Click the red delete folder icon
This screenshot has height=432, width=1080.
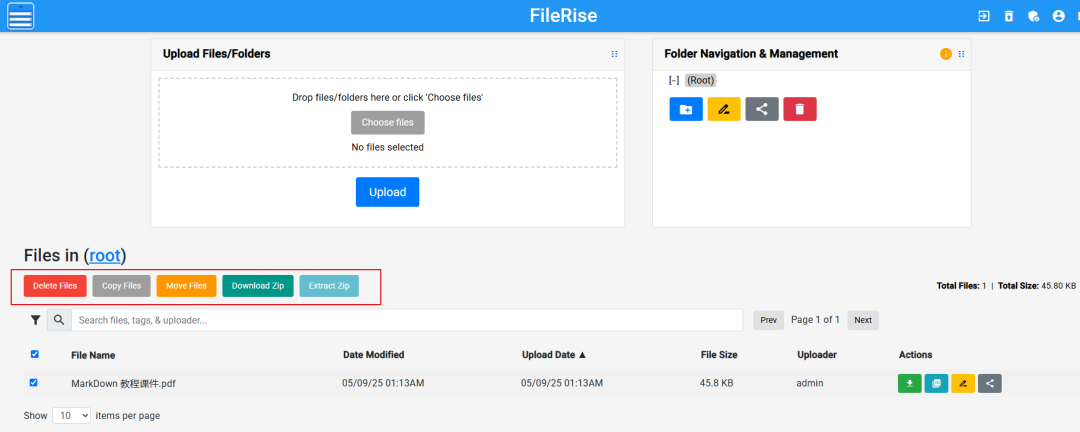[x=800, y=109]
